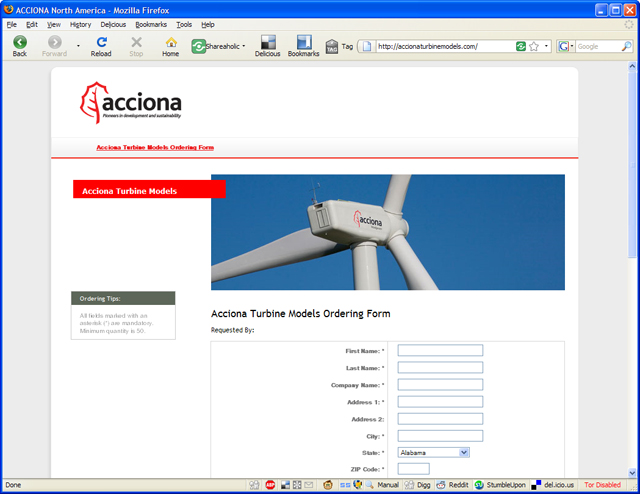
Task: Click the grid pattern status bar icon
Action: coord(297,485)
